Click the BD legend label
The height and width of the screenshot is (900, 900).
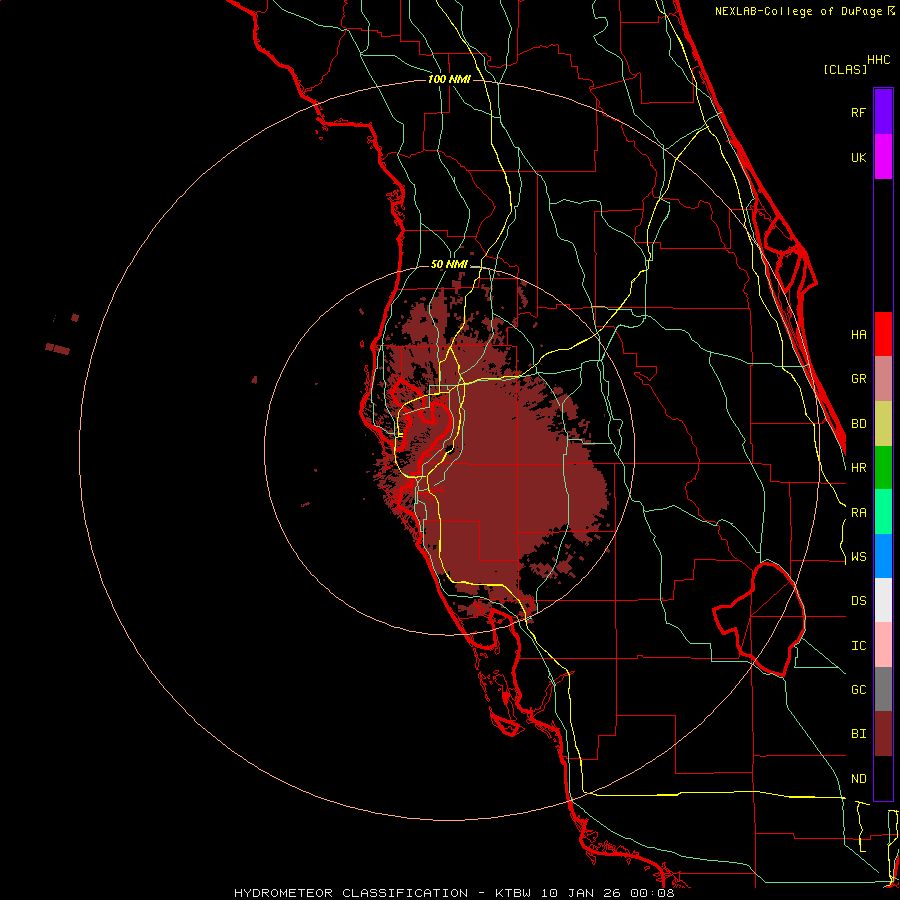pos(858,424)
